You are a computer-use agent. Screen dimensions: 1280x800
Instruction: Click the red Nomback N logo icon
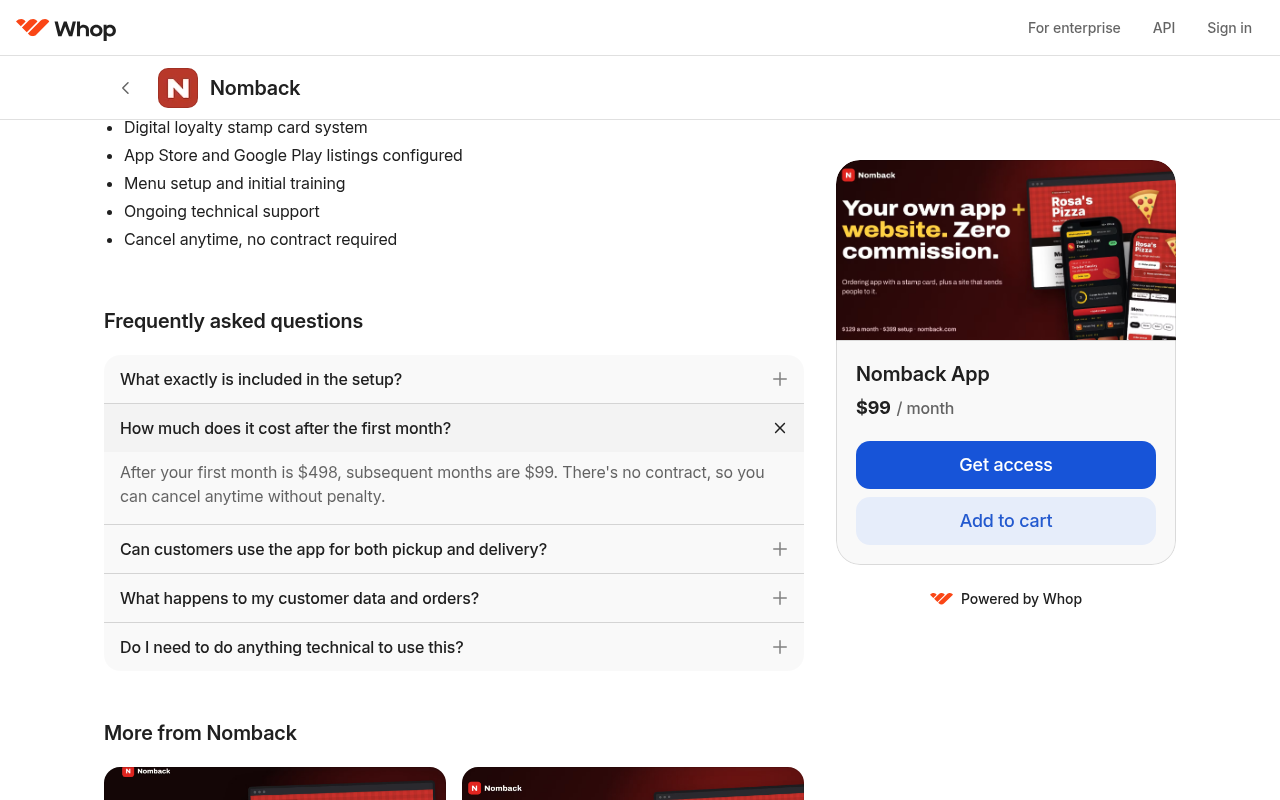pyautogui.click(x=178, y=88)
